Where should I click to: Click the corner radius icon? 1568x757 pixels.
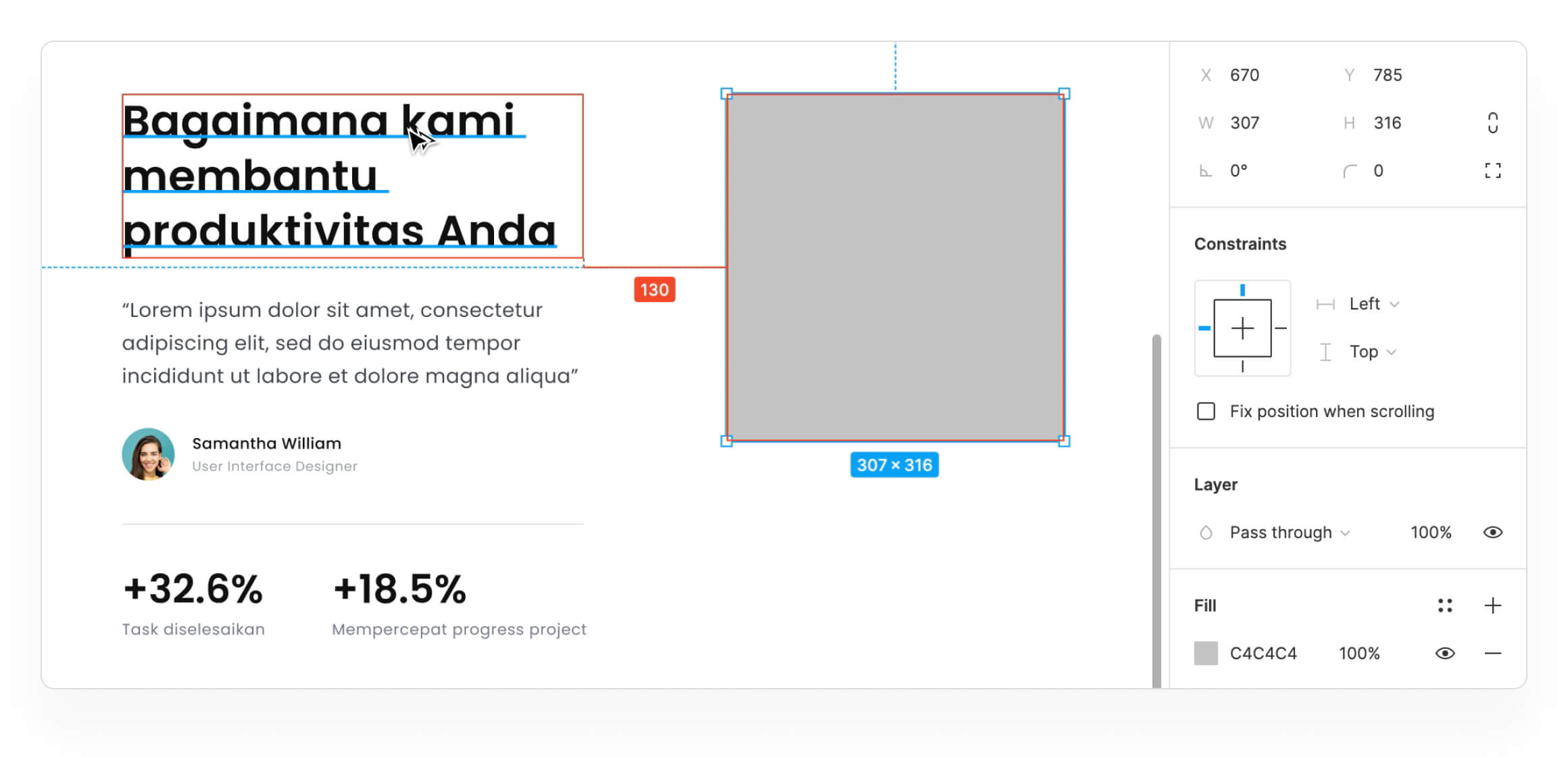[x=1349, y=171]
